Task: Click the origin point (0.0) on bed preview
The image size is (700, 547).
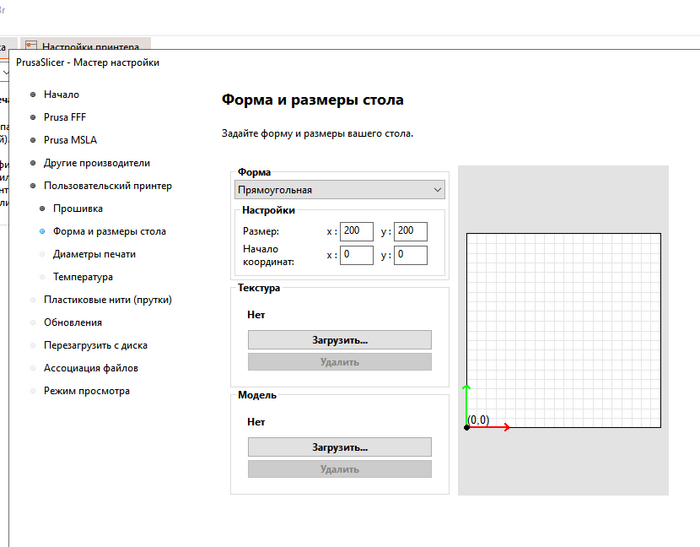Action: point(467,427)
